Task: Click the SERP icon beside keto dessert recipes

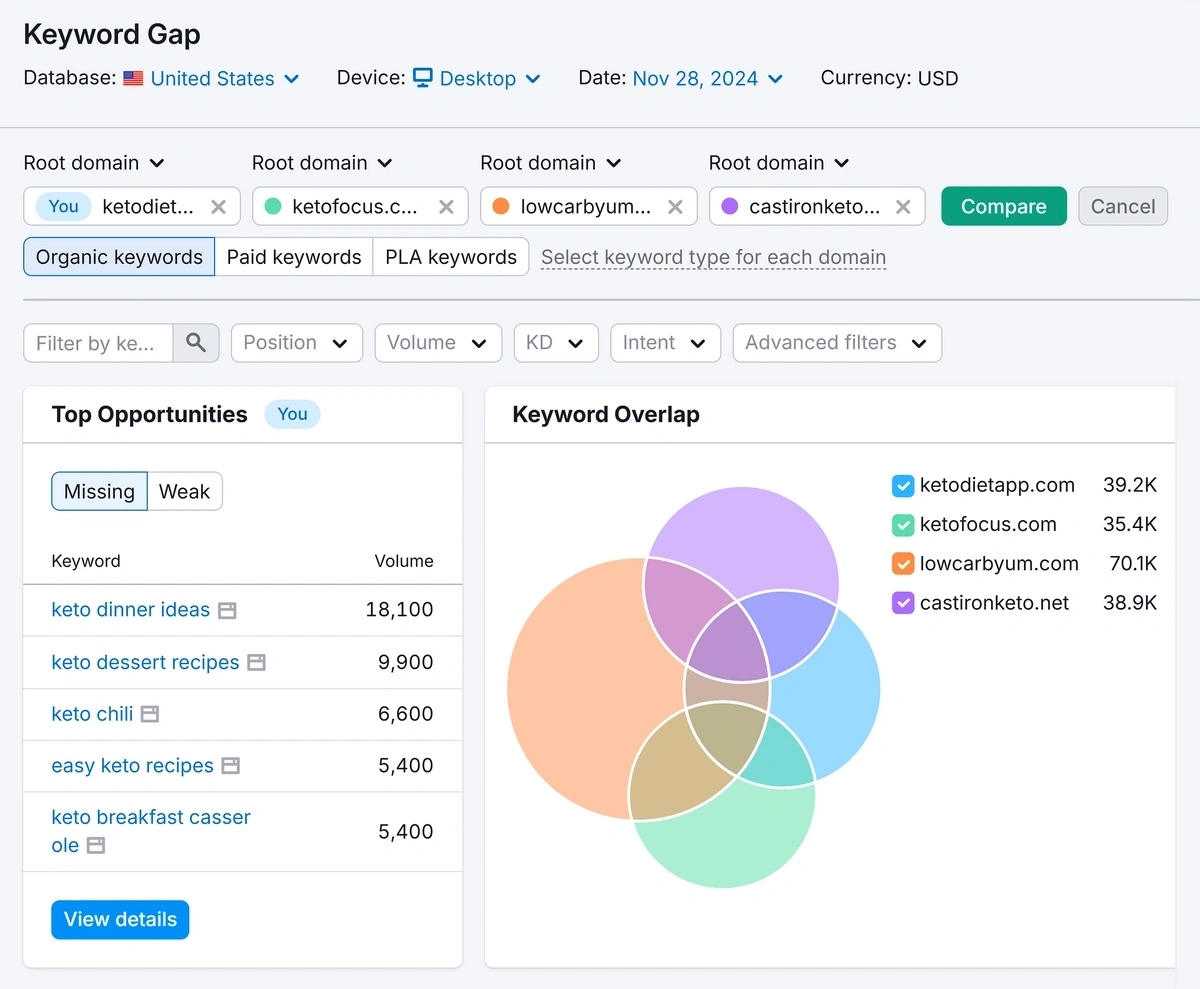Action: [256, 662]
